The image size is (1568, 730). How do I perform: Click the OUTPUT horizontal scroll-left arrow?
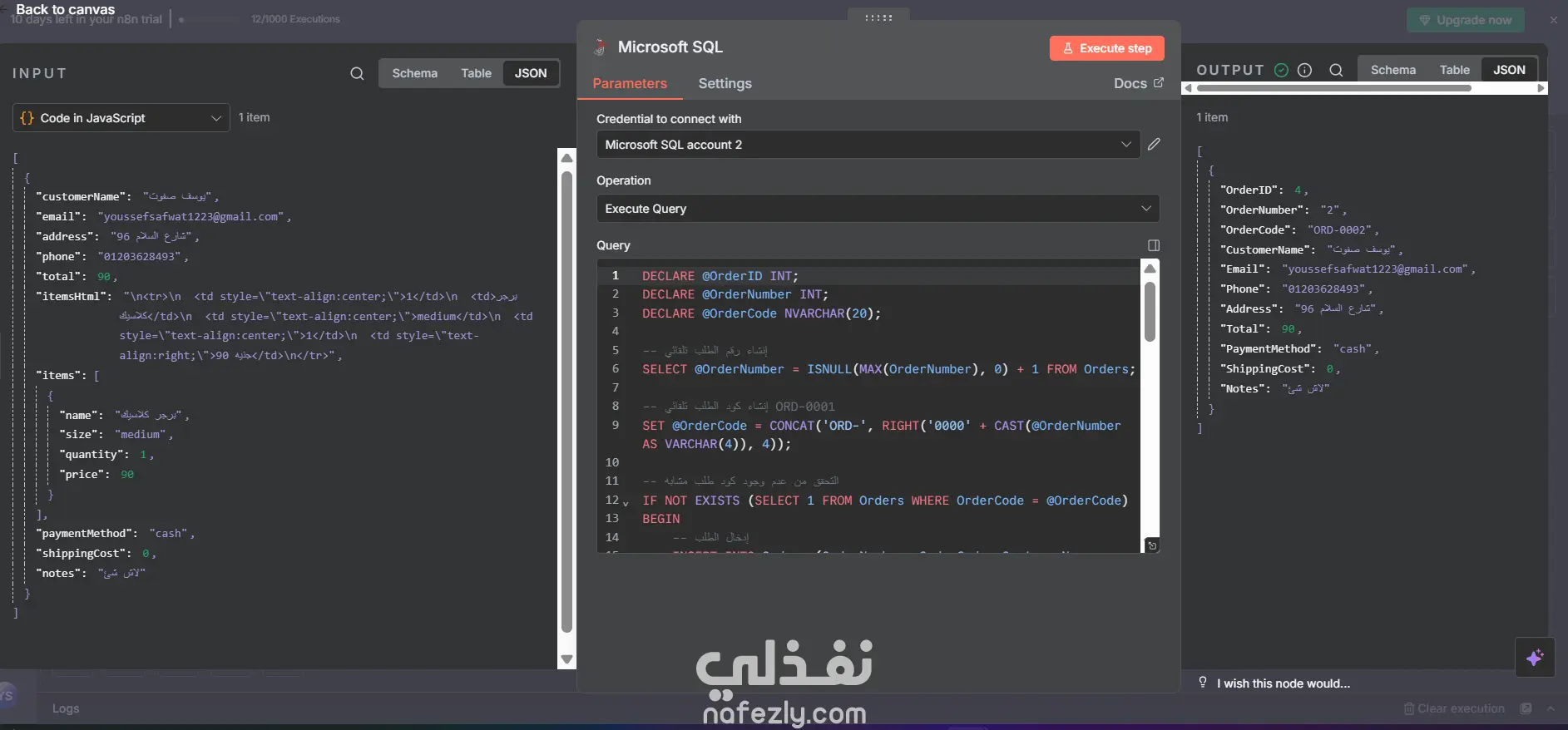tap(1189, 87)
